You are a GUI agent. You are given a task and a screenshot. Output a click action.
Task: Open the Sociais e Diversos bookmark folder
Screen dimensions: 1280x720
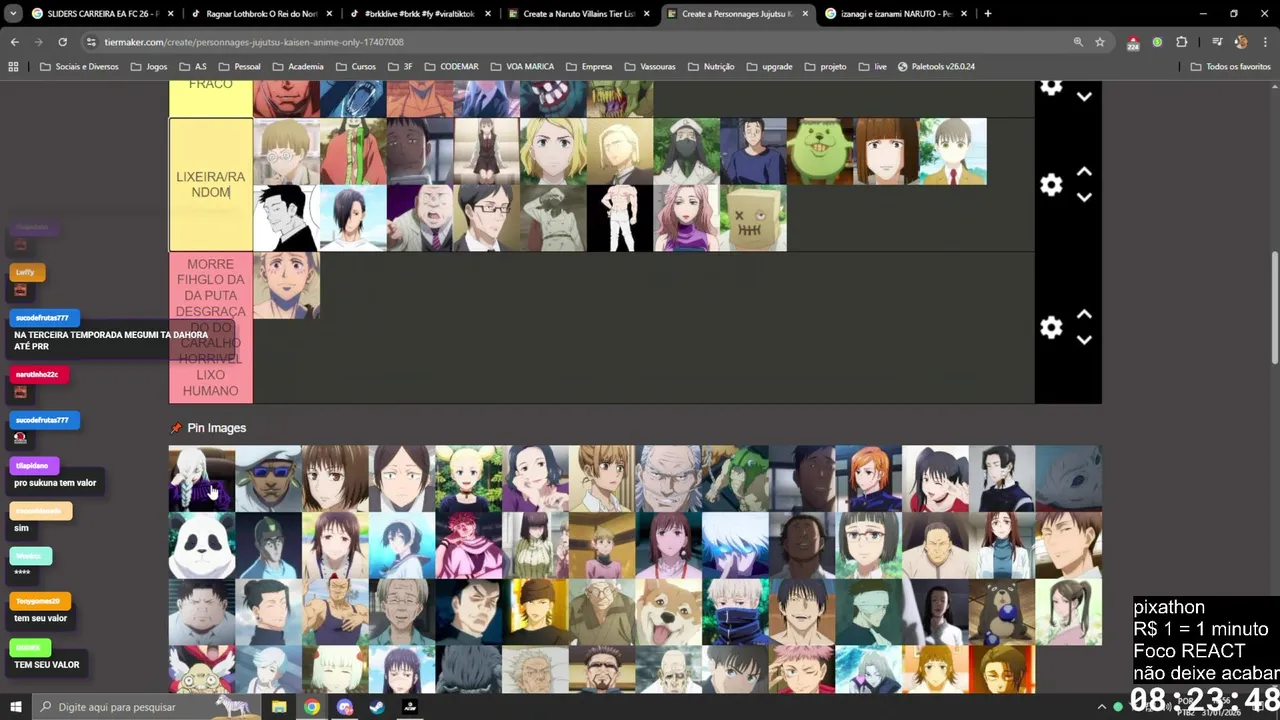click(79, 66)
